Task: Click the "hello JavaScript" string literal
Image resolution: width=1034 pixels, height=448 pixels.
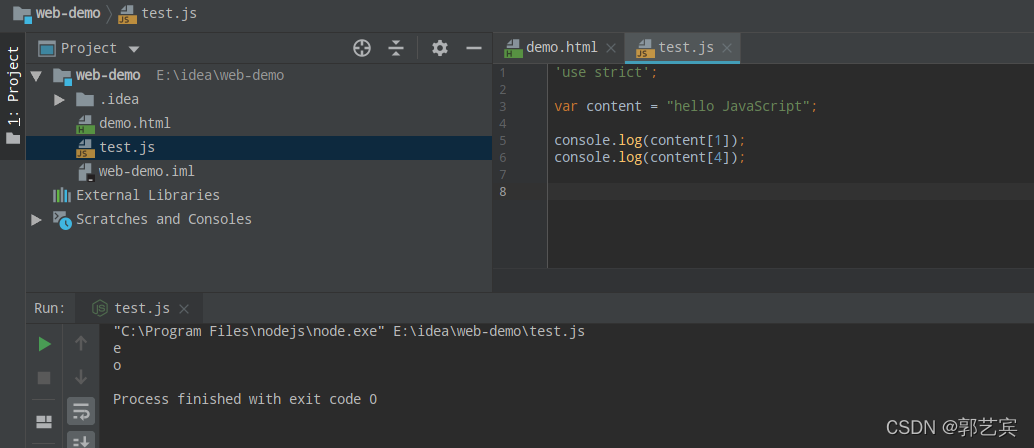Action: 738,106
